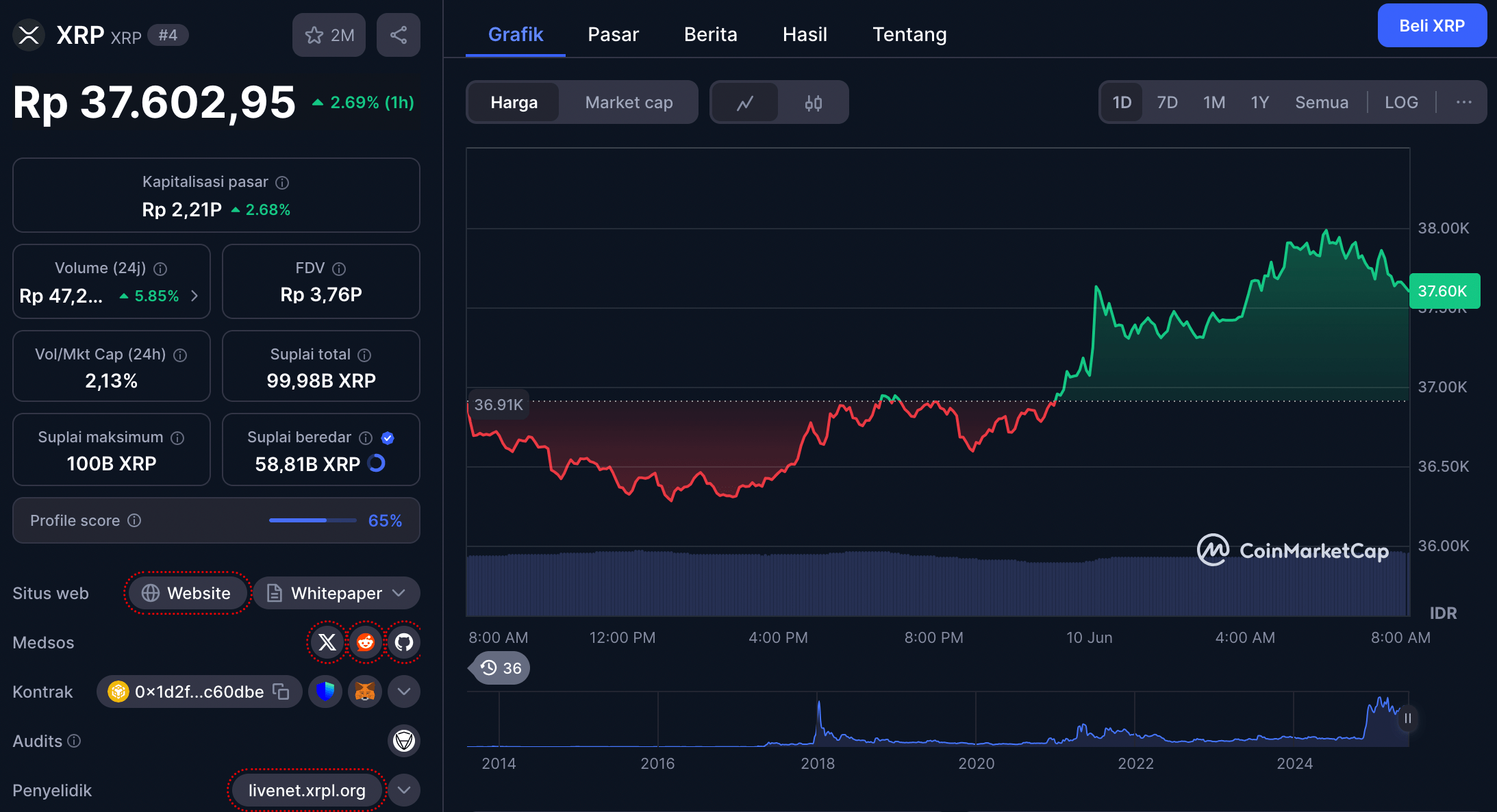Add contract to MetaMask via fox icon
The width and height of the screenshot is (1497, 812).
point(365,692)
